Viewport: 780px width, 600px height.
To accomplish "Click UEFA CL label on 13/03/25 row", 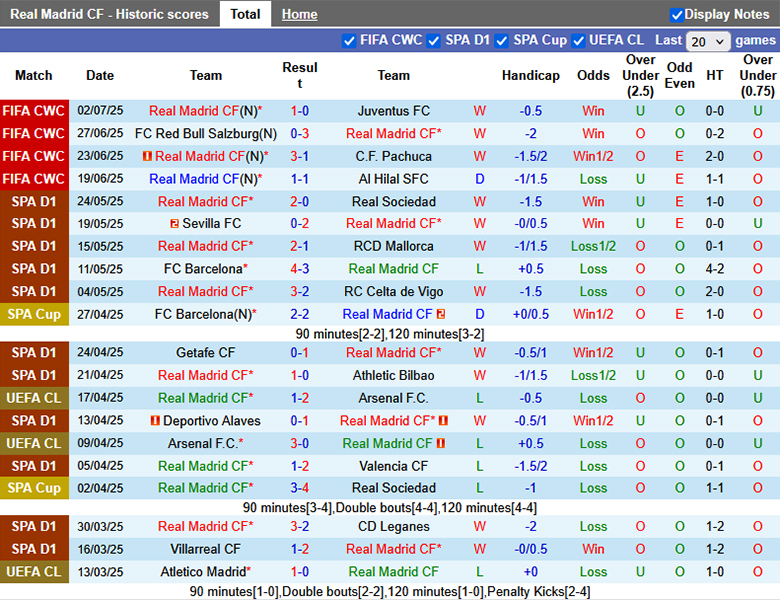I will (x=34, y=572).
